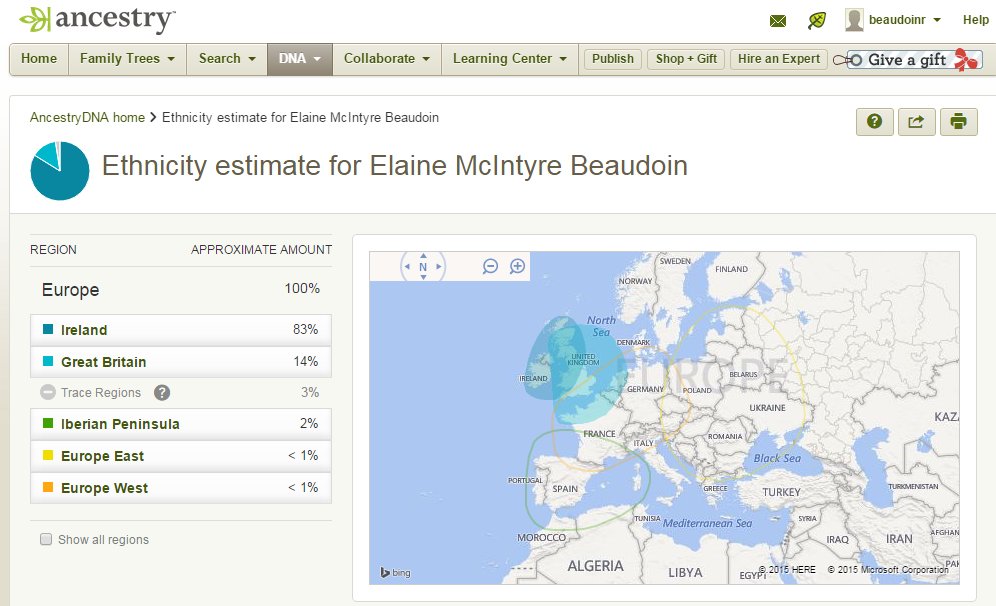Open the messages envelope icon
The width and height of the screenshot is (996, 606).
point(777,21)
